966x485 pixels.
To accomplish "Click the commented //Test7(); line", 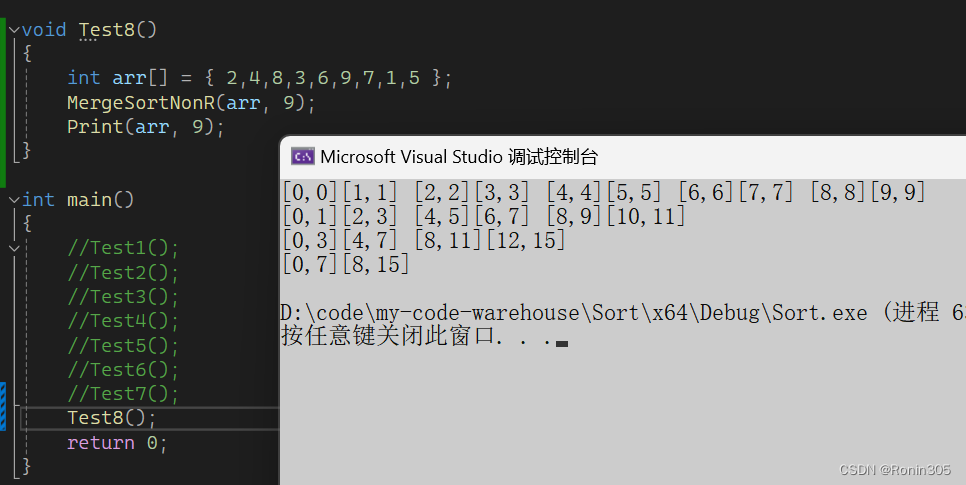I will click(x=122, y=394).
